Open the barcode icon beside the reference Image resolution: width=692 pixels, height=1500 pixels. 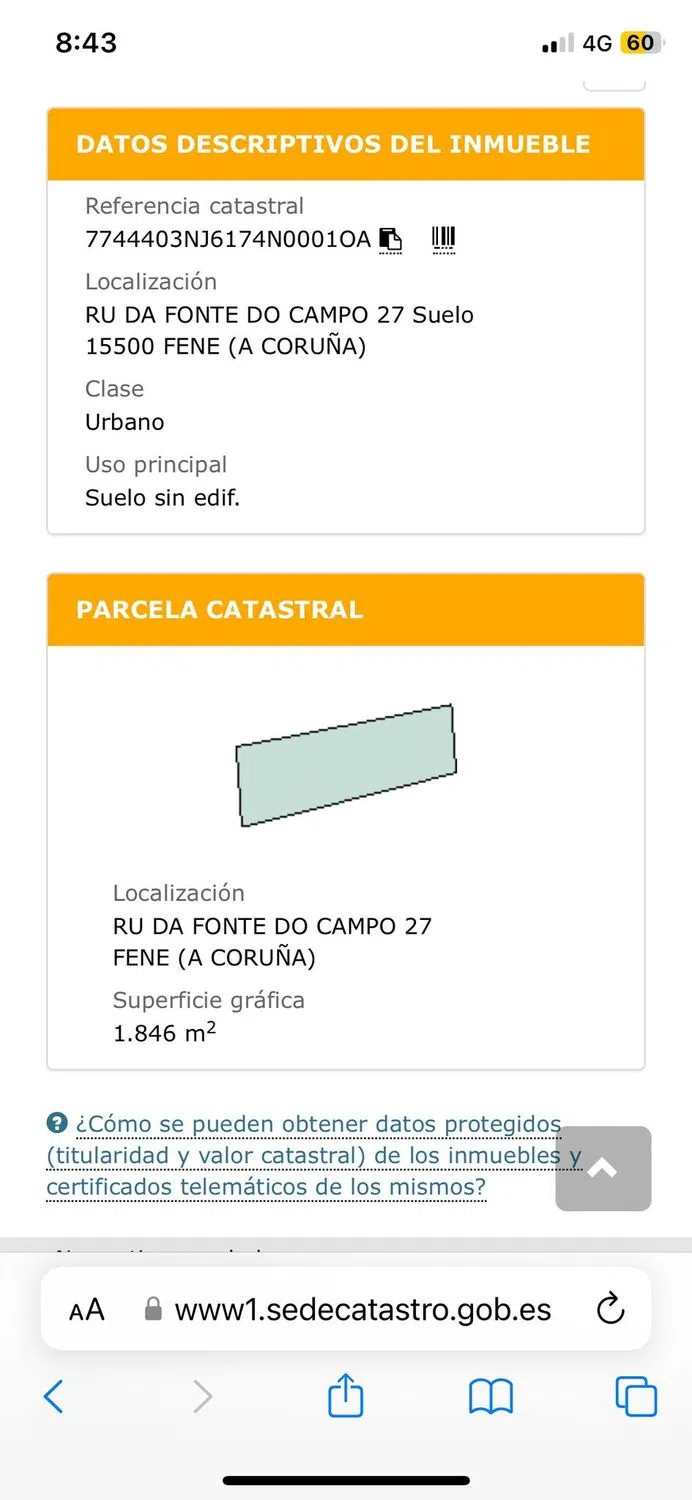coord(443,239)
